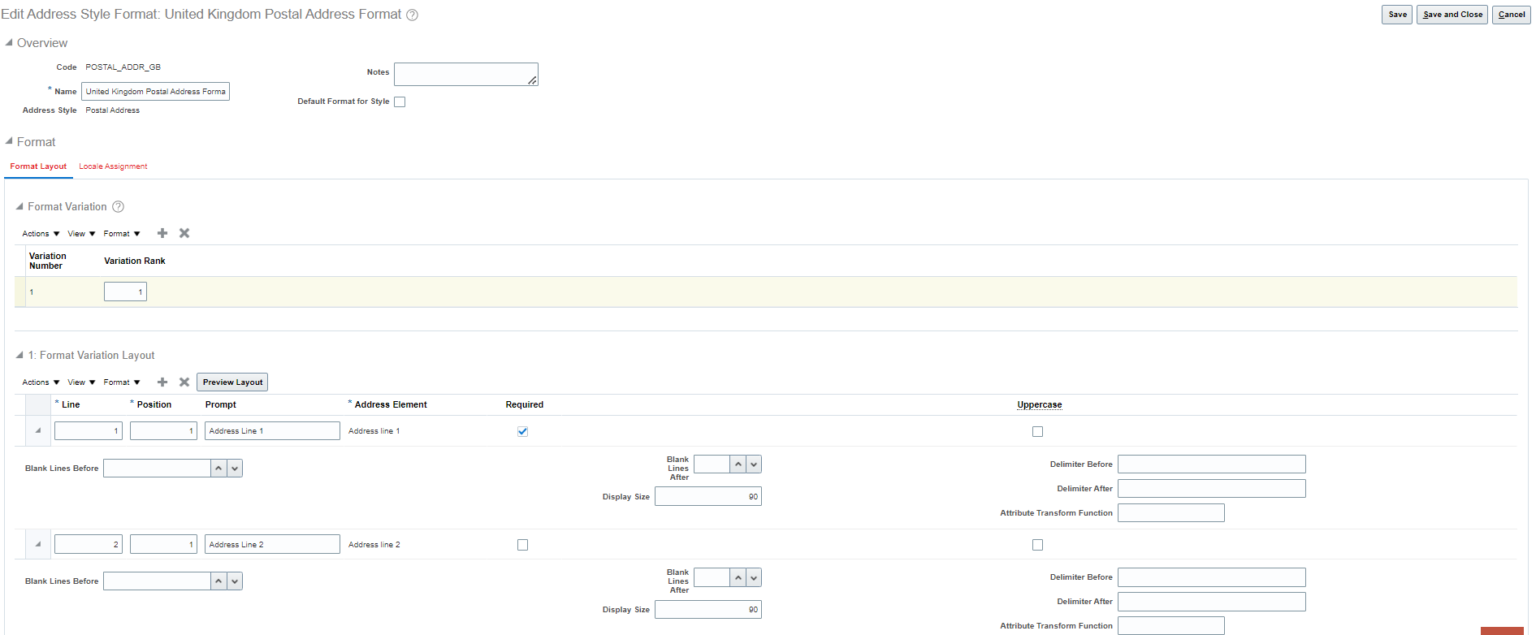Click the Variation Rank field
1536x635 pixels.
[125, 292]
